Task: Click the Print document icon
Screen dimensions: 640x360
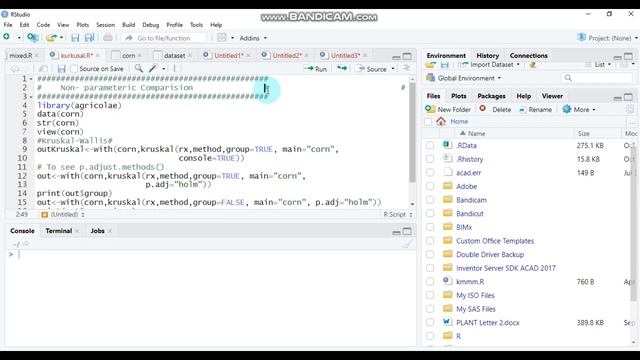Action: (108, 38)
